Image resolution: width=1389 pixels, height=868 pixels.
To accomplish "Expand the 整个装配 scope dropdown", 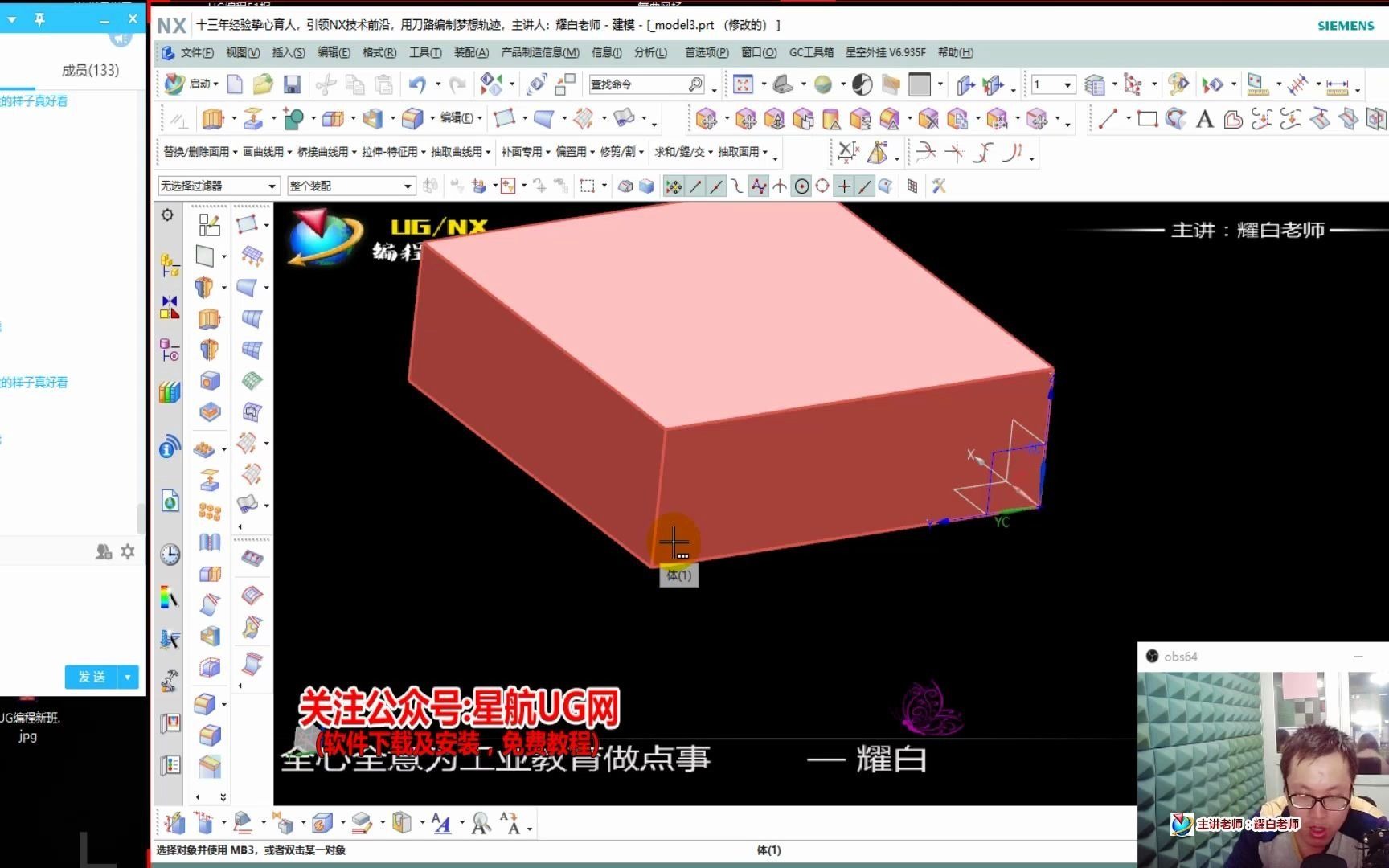I will 408,186.
